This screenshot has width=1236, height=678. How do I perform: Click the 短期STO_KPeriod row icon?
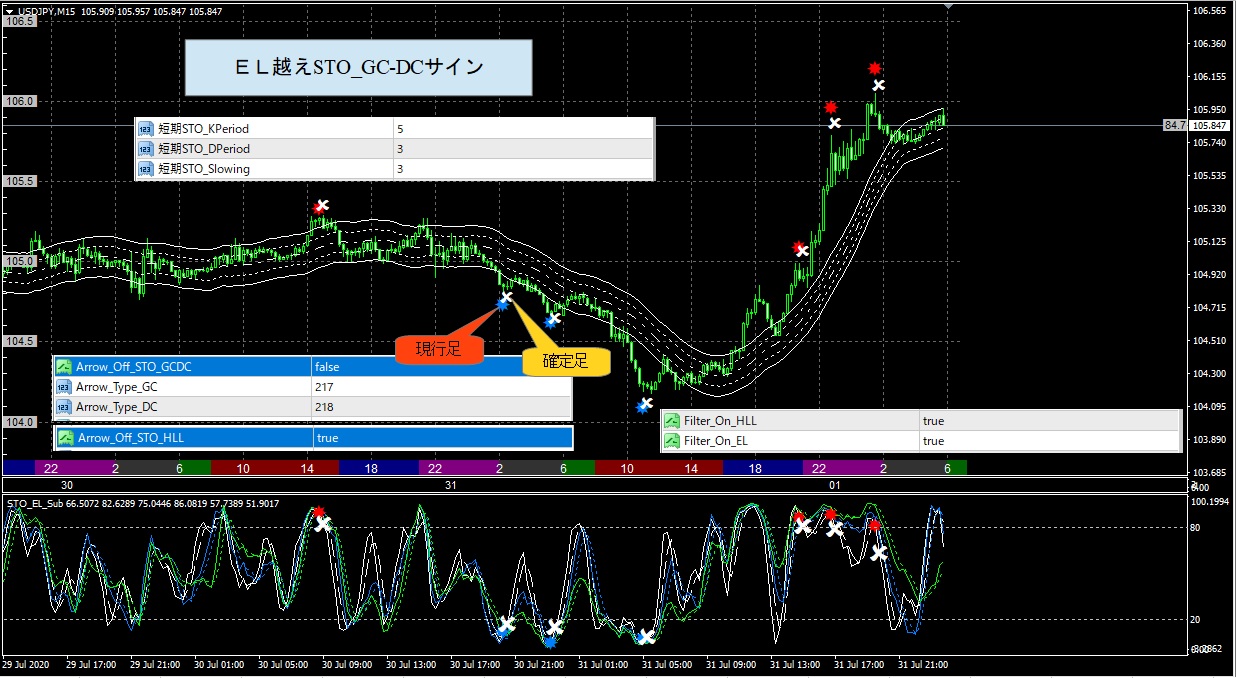[x=145, y=129]
